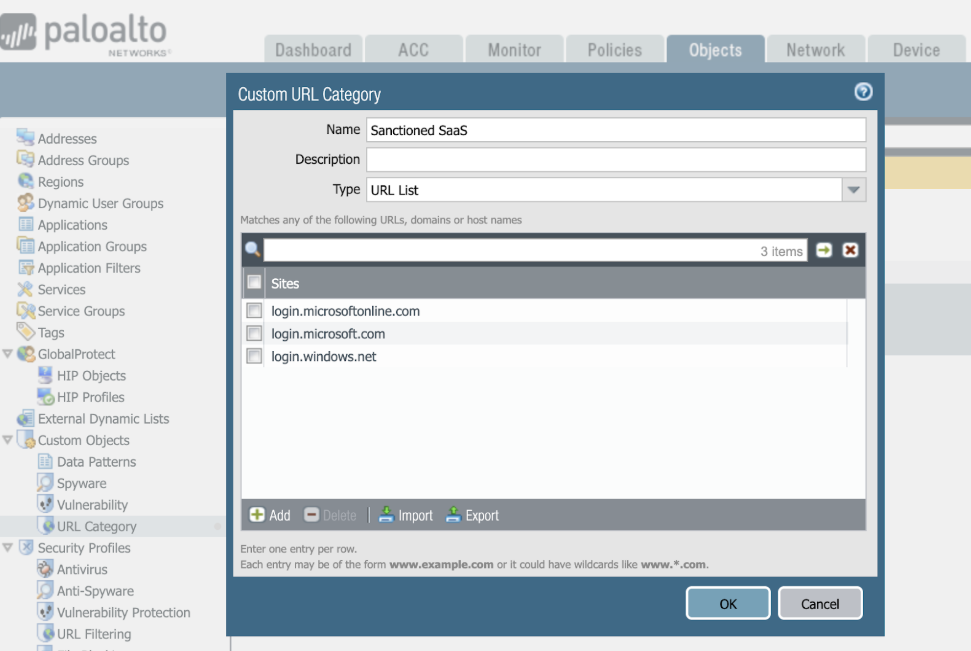The height and width of the screenshot is (651, 971).
Task: Clear filter with the red X icon
Action: (x=850, y=250)
